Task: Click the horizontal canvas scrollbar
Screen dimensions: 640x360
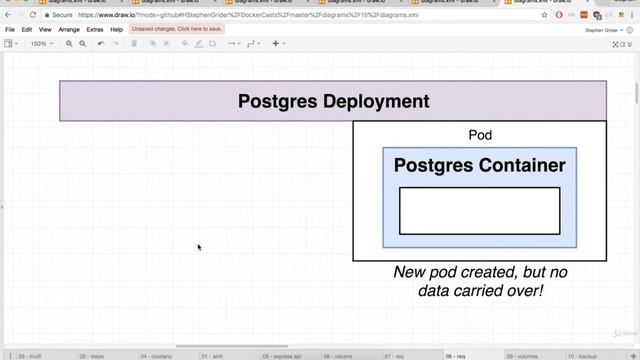Action: (232, 346)
